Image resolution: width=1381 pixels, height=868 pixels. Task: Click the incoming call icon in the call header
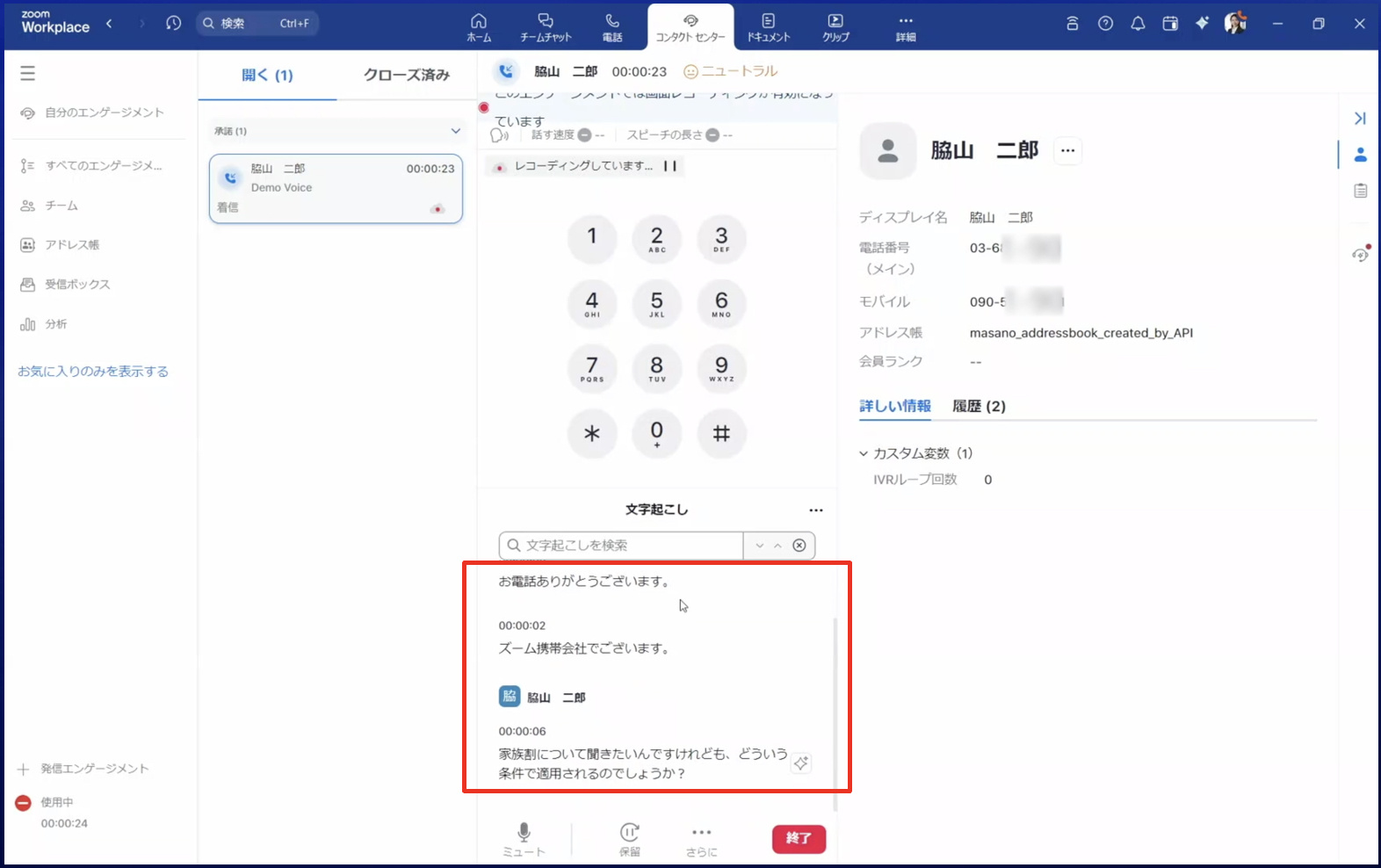pyautogui.click(x=506, y=71)
